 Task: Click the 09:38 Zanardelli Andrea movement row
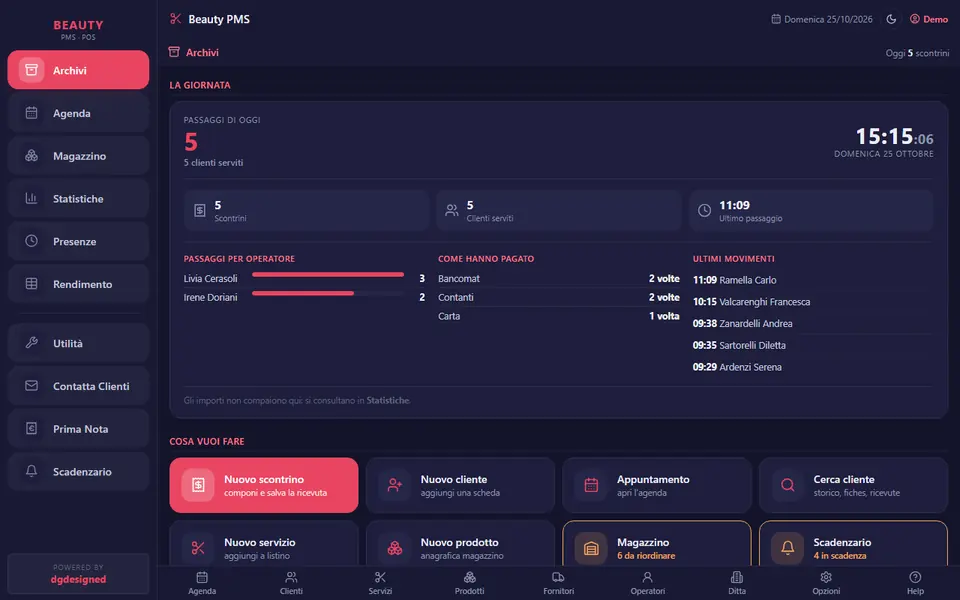click(x=812, y=323)
